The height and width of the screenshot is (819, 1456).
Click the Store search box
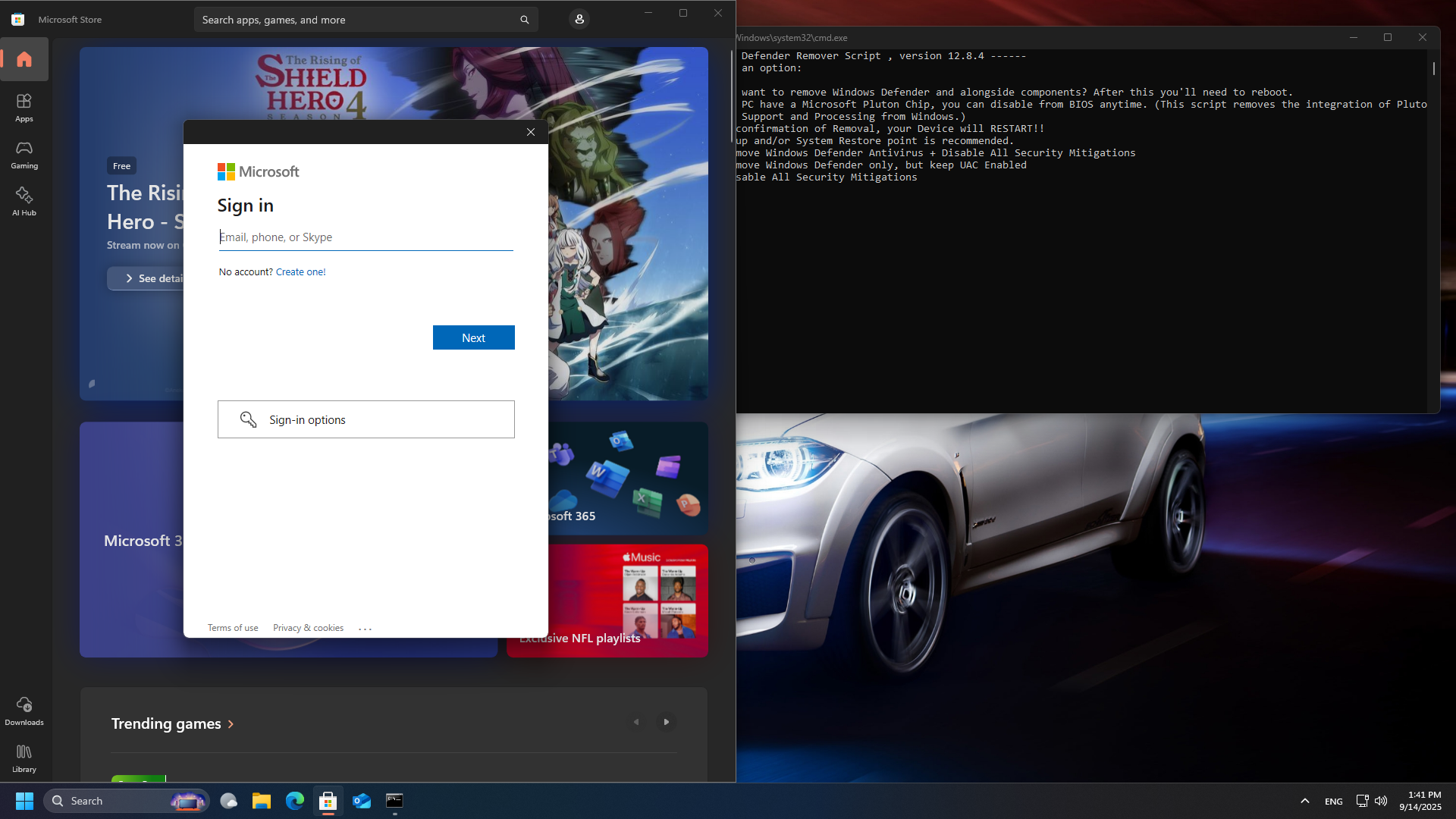(x=366, y=20)
